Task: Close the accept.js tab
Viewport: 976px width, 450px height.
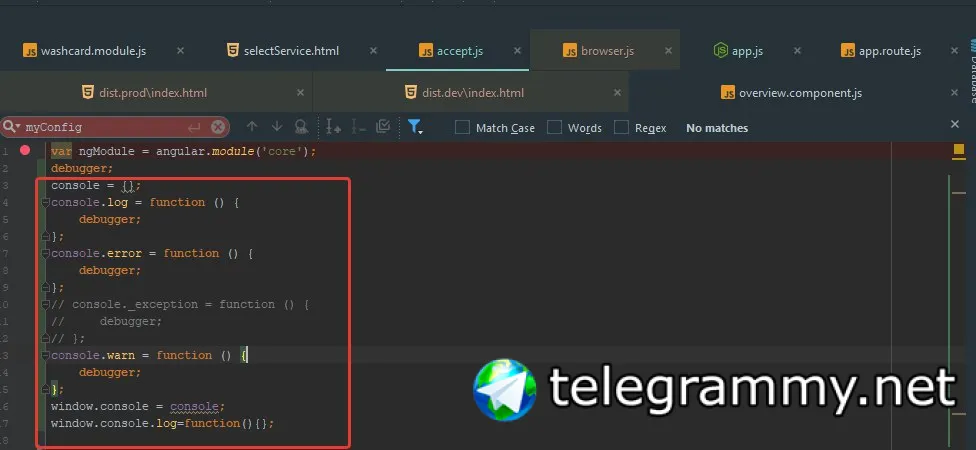Action: [517, 51]
